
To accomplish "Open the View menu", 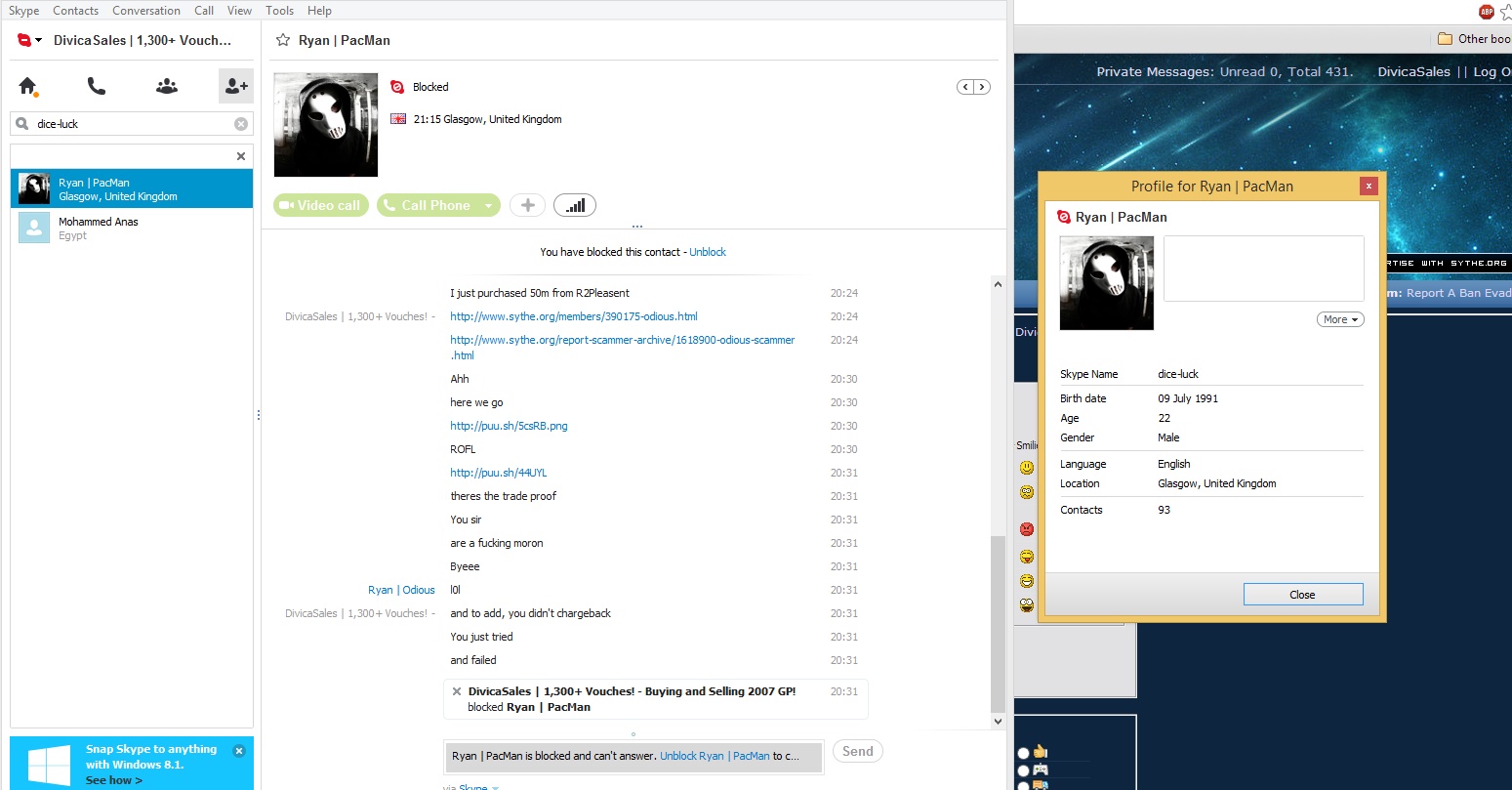I will tap(240, 11).
